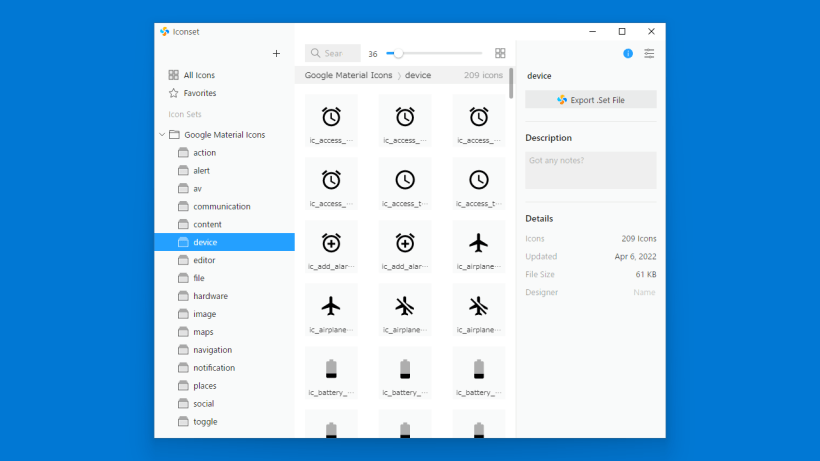Click the Designer Name field
820x461 pixels.
(x=644, y=292)
